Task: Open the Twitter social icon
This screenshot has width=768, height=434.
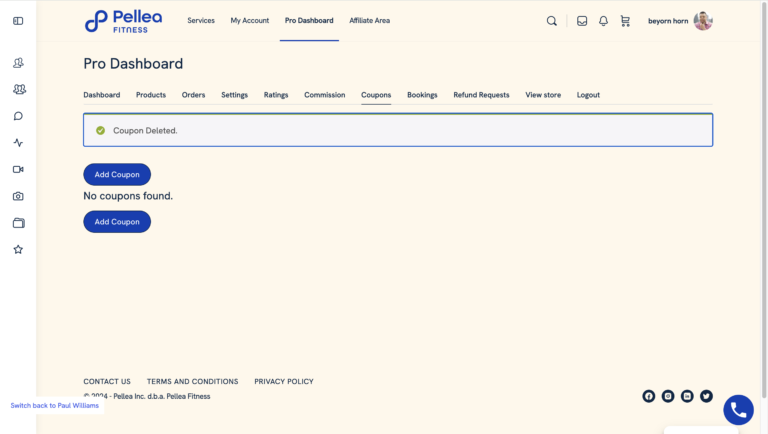Action: pyautogui.click(x=706, y=396)
